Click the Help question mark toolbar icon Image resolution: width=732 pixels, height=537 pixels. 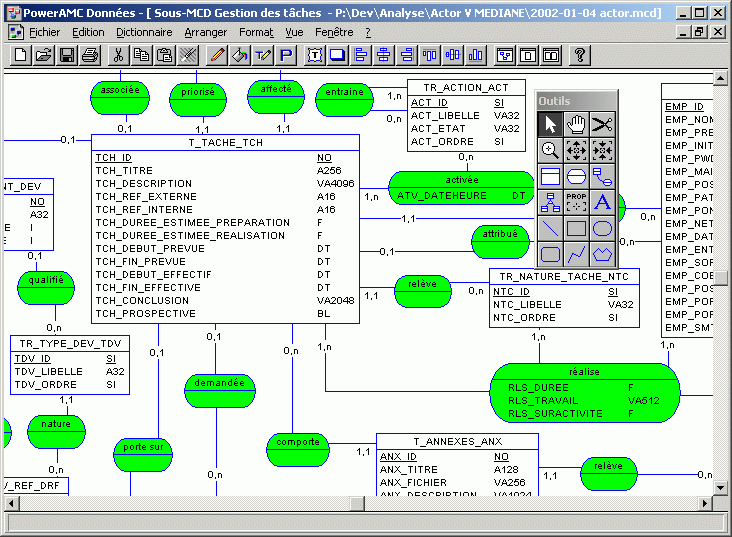coord(579,55)
